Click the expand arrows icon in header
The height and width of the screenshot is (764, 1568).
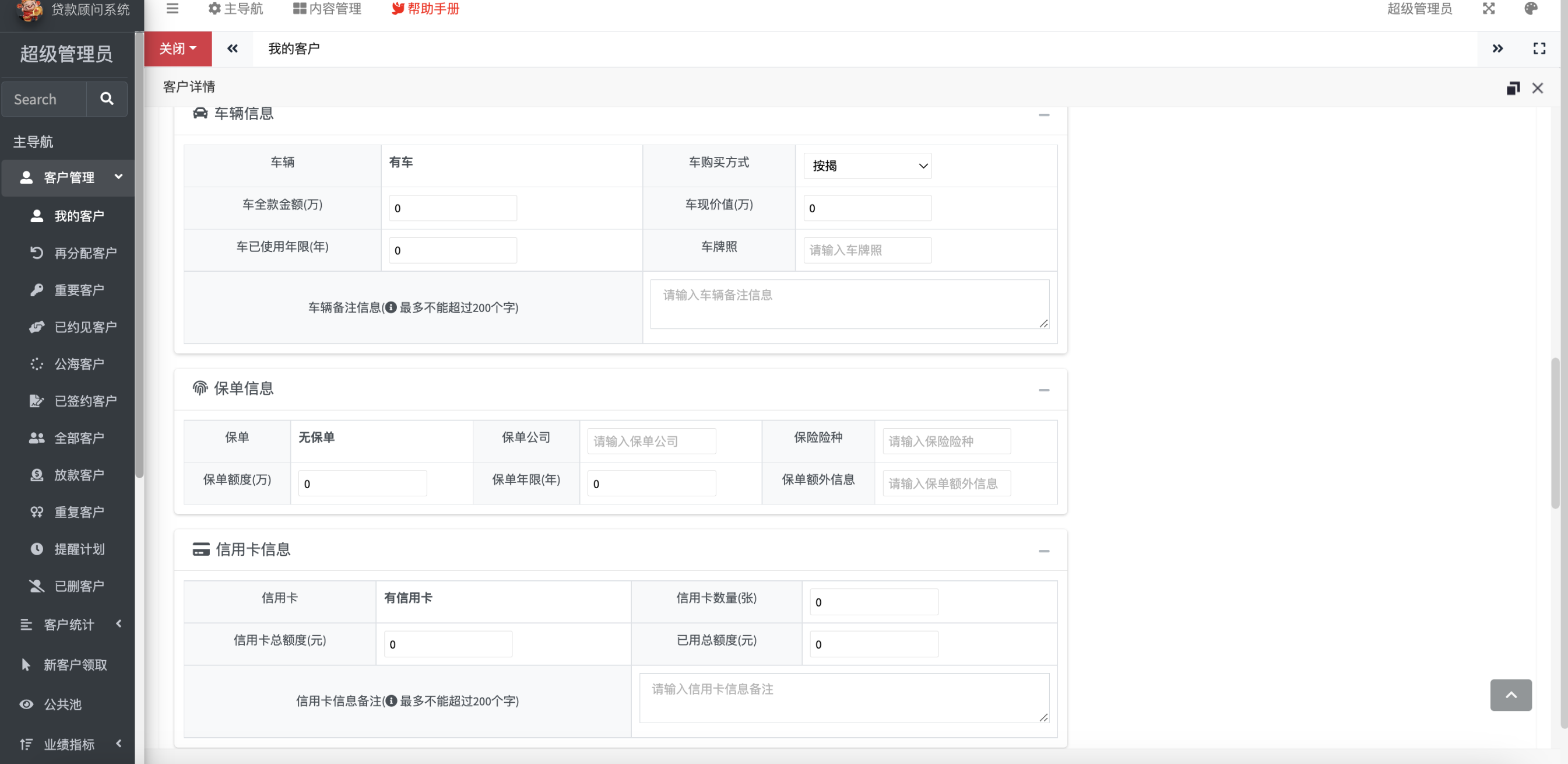tap(1488, 9)
